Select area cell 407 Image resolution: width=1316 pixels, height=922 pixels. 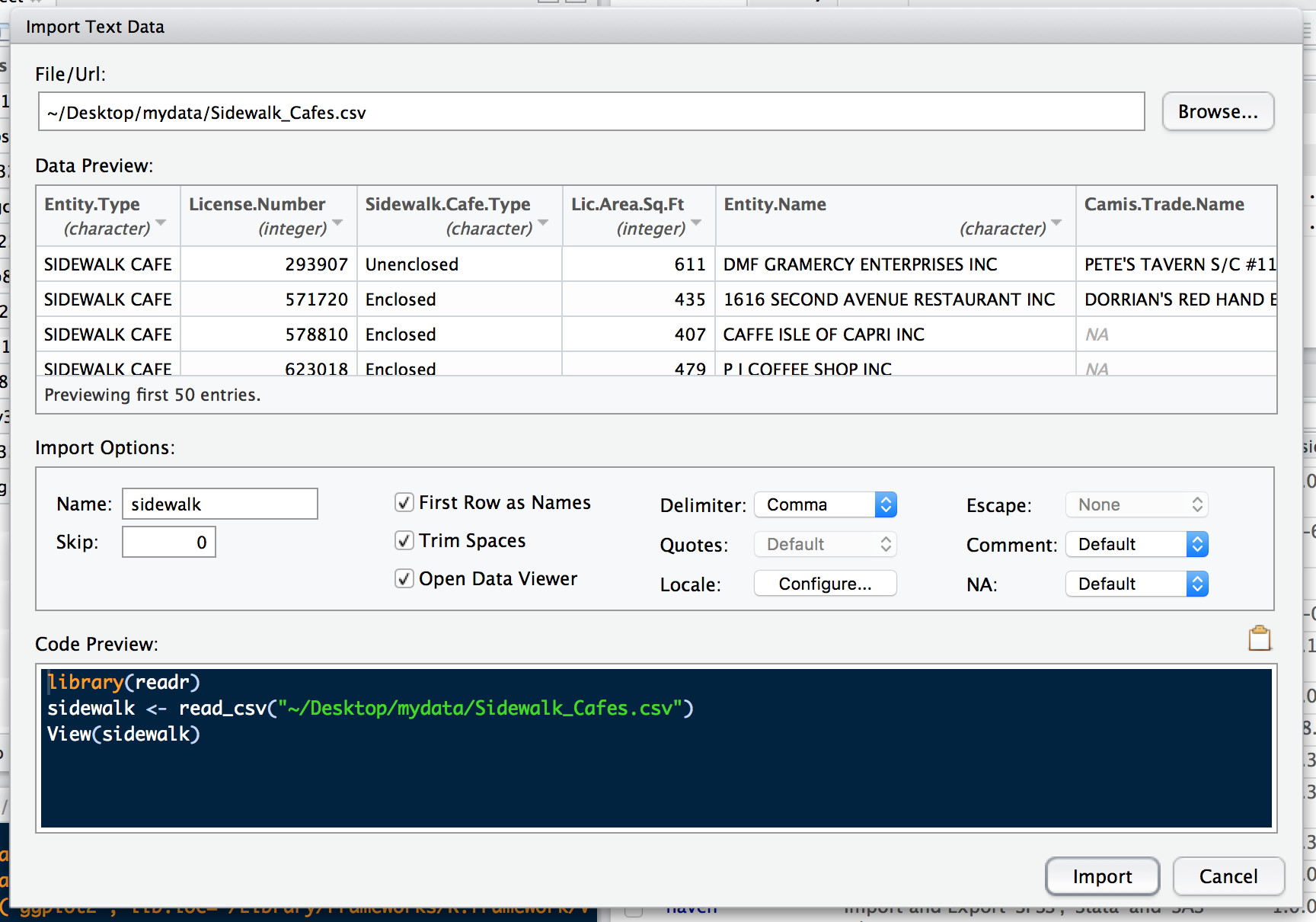click(x=639, y=335)
